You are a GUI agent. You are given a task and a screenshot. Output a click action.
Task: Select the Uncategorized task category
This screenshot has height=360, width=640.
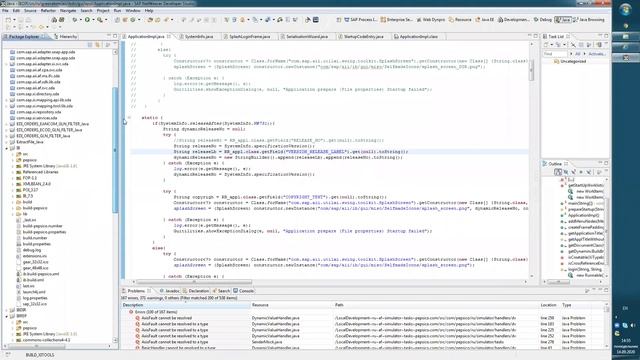coord(570,61)
